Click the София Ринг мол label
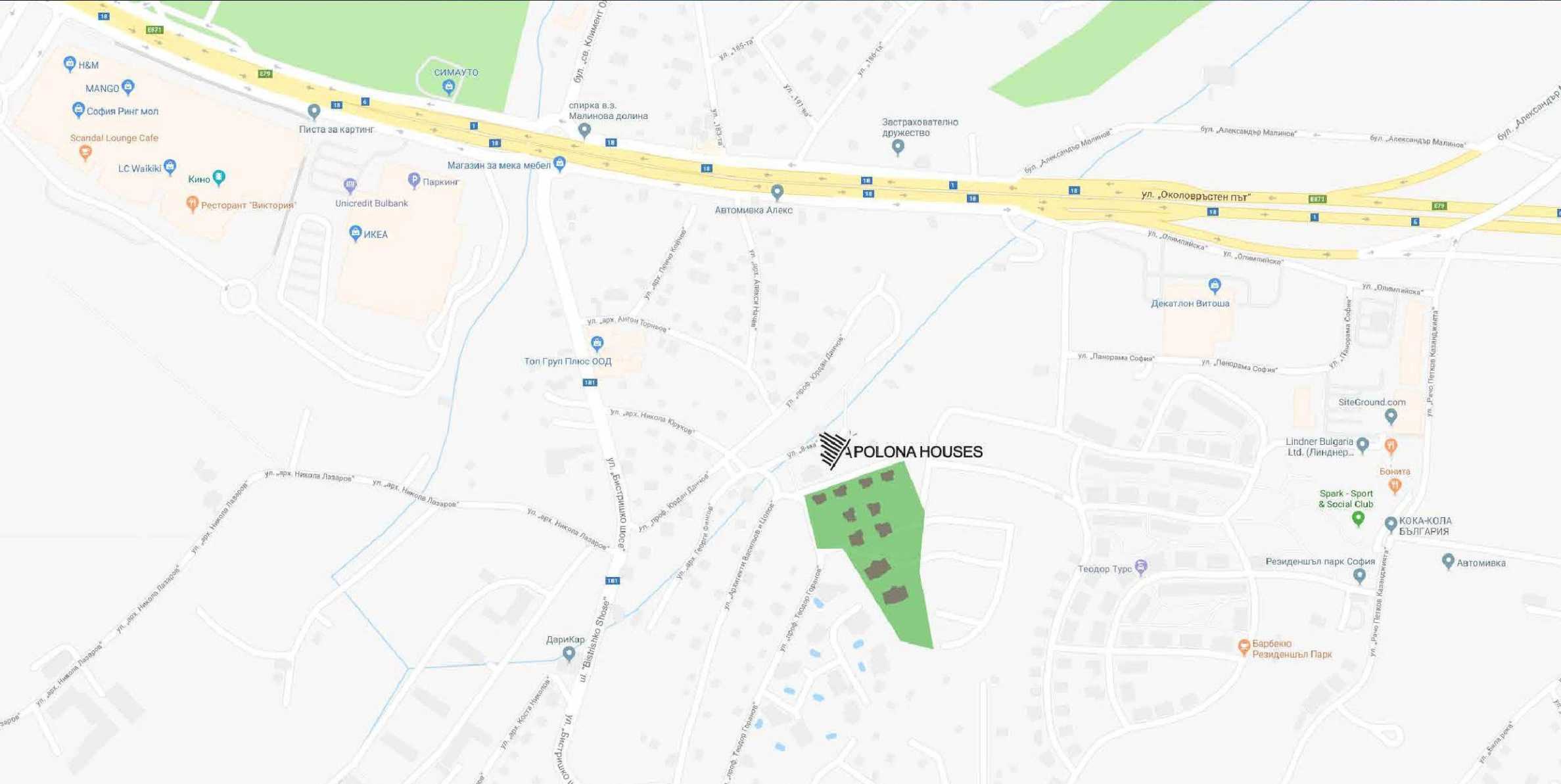 (x=122, y=111)
